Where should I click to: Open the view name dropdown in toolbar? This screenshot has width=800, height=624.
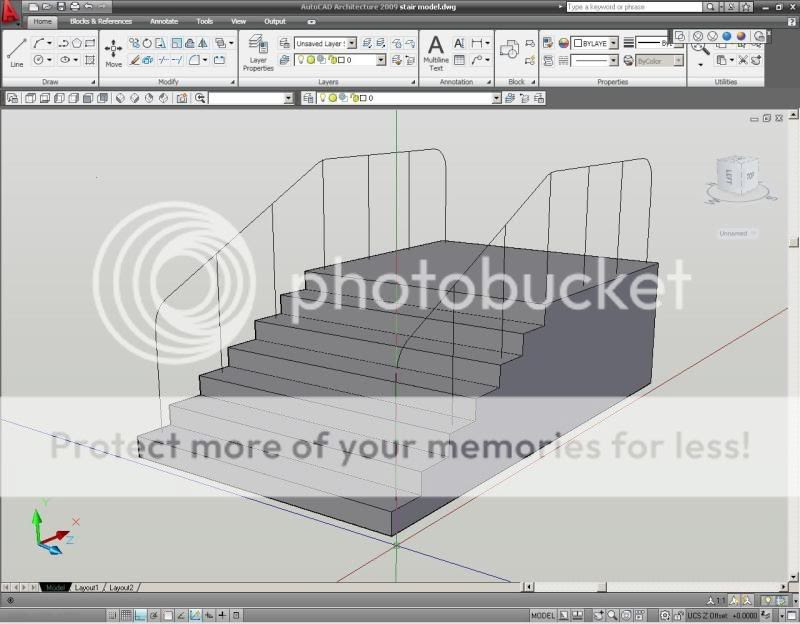(289, 98)
